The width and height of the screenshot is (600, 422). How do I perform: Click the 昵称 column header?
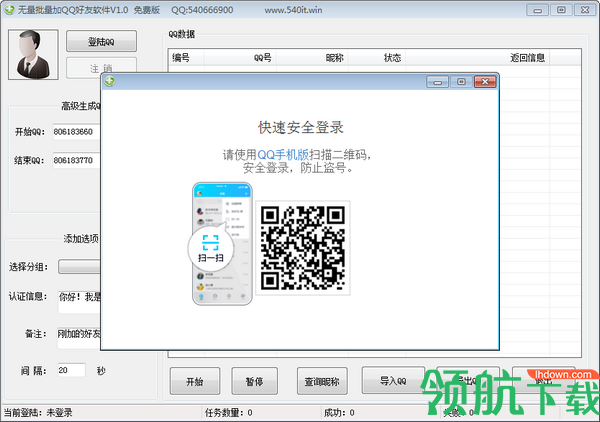312,58
